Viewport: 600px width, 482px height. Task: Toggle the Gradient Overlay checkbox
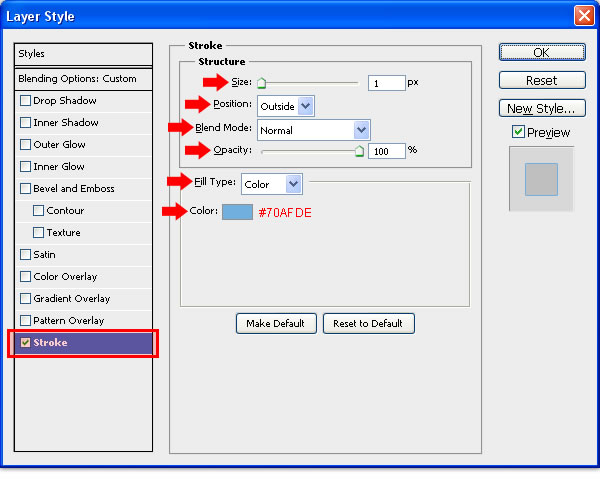click(25, 298)
